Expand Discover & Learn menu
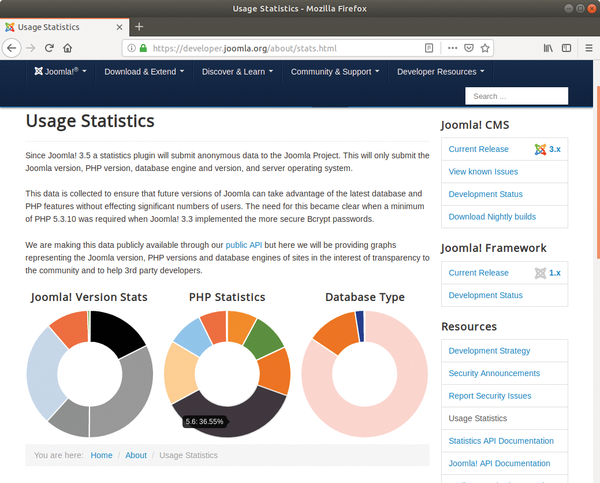 pos(237,72)
